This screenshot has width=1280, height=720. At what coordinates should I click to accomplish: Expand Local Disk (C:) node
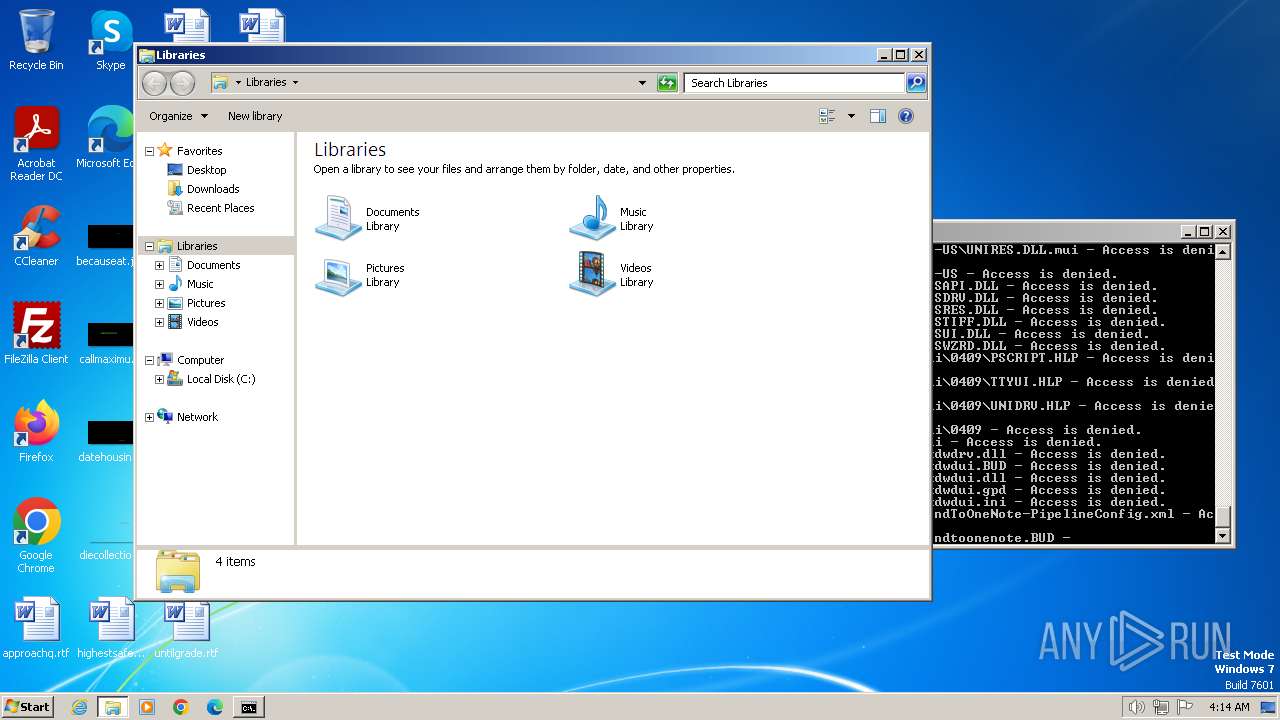tap(159, 379)
